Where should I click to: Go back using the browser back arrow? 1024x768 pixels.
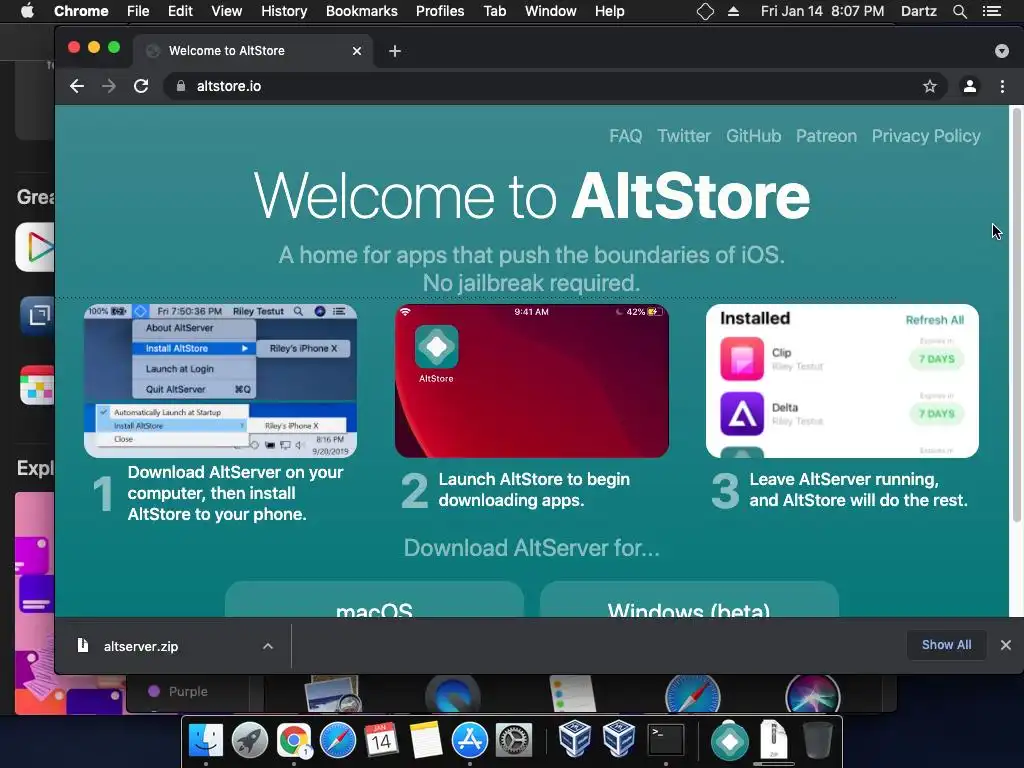(x=77, y=86)
